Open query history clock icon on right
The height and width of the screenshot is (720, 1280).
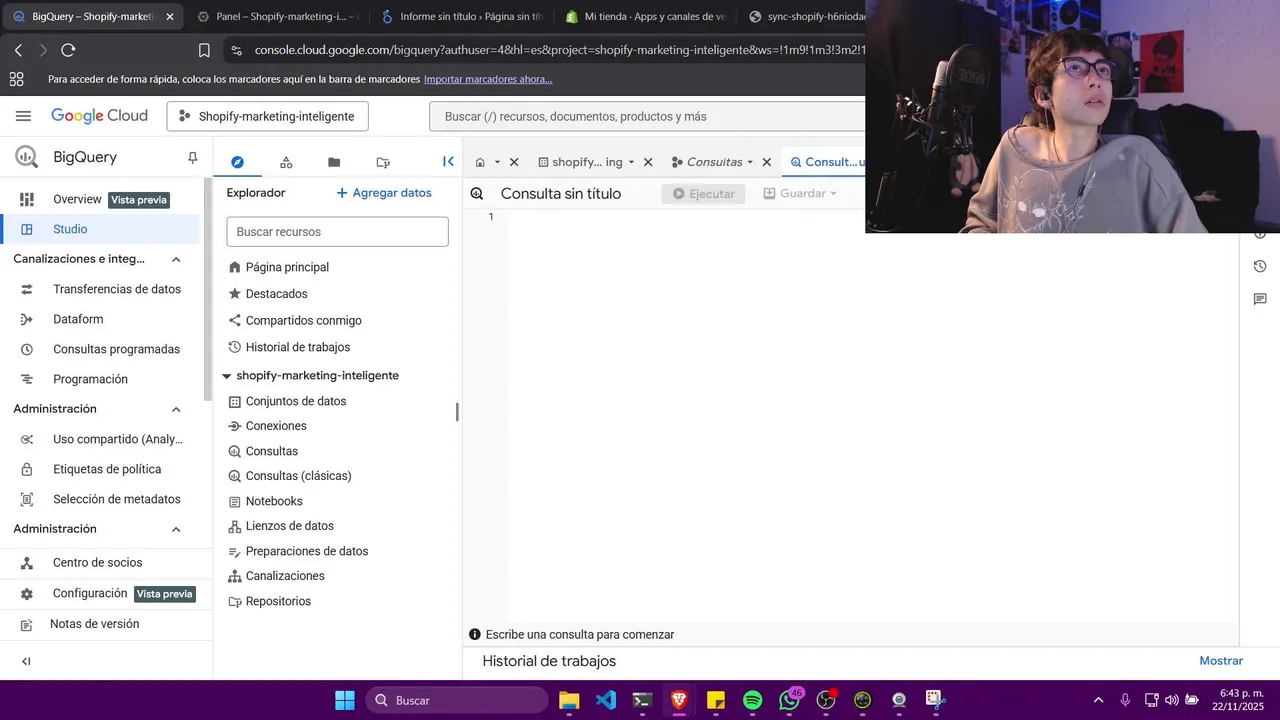pyautogui.click(x=1260, y=266)
